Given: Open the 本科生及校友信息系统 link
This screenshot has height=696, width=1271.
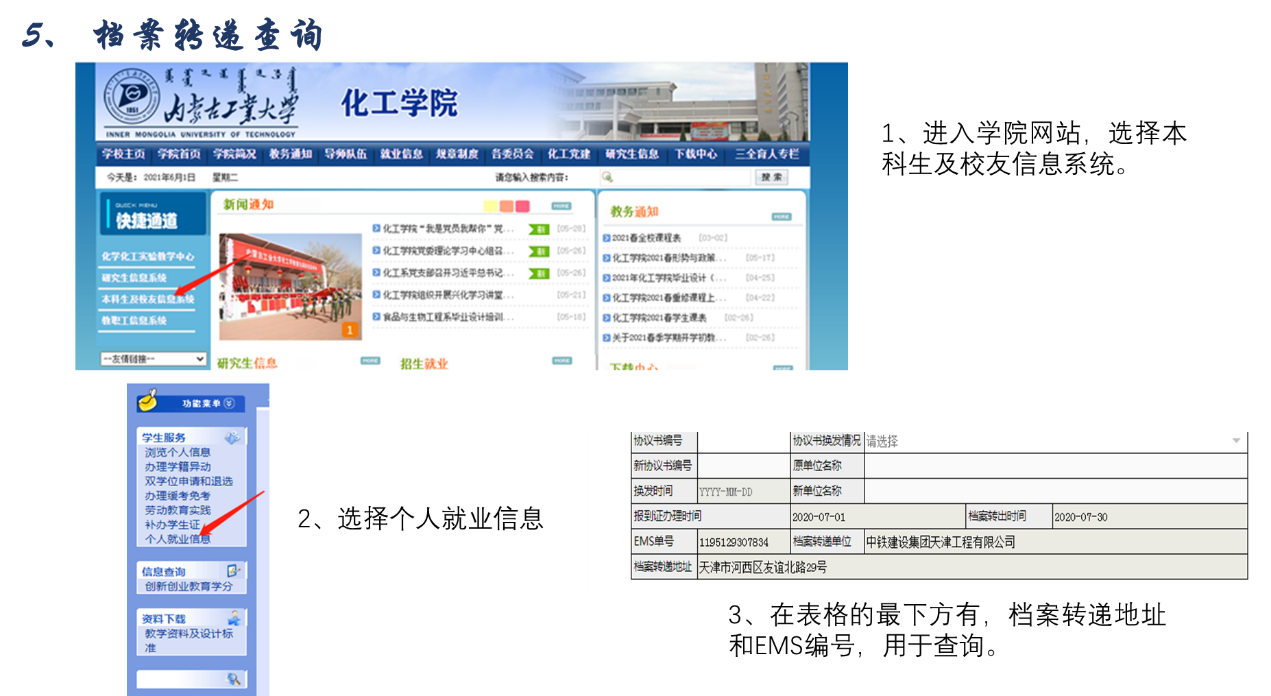Looking at the screenshot, I should pyautogui.click(x=148, y=299).
